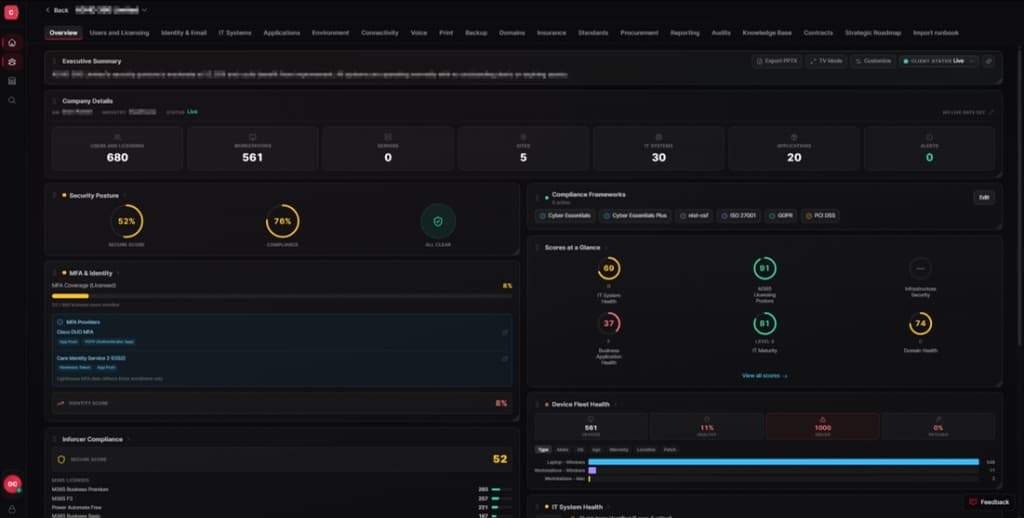Viewport: 1024px width, 518px height.
Task: Toggle the ISO 27001 framework chip
Action: click(738, 216)
